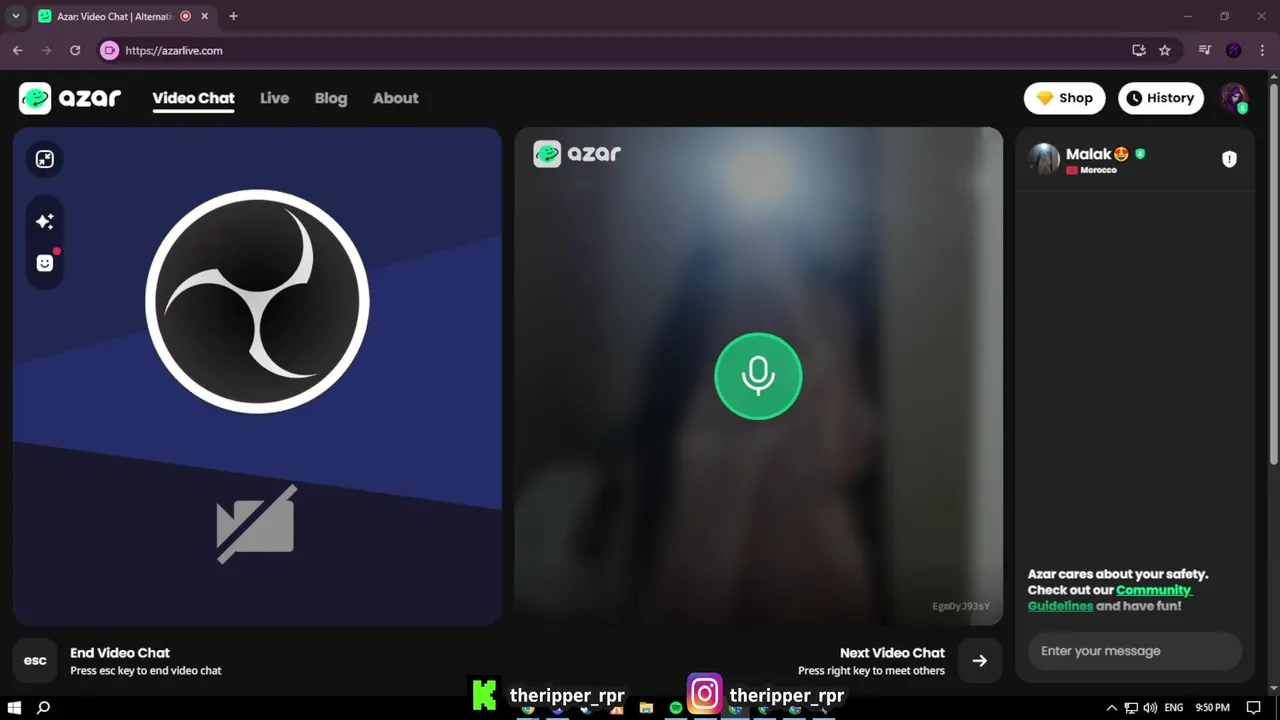Click the site info icon in address bar
1280x720 pixels.
tap(110, 50)
